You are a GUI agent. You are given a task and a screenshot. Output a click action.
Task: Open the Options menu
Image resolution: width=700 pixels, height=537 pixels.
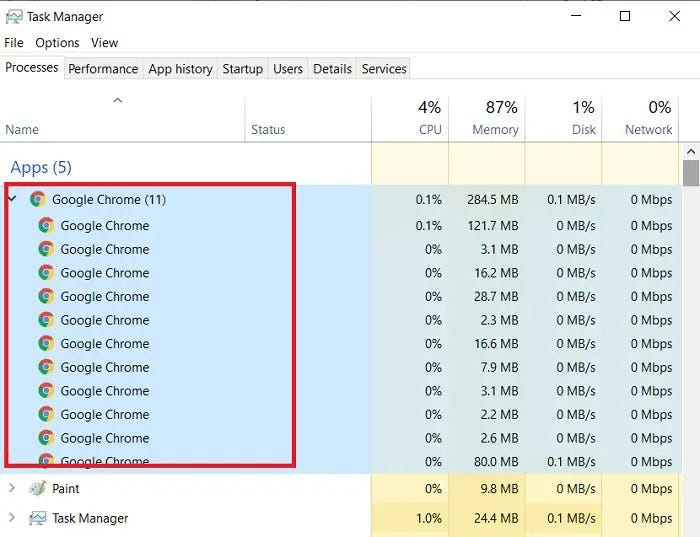click(x=57, y=43)
